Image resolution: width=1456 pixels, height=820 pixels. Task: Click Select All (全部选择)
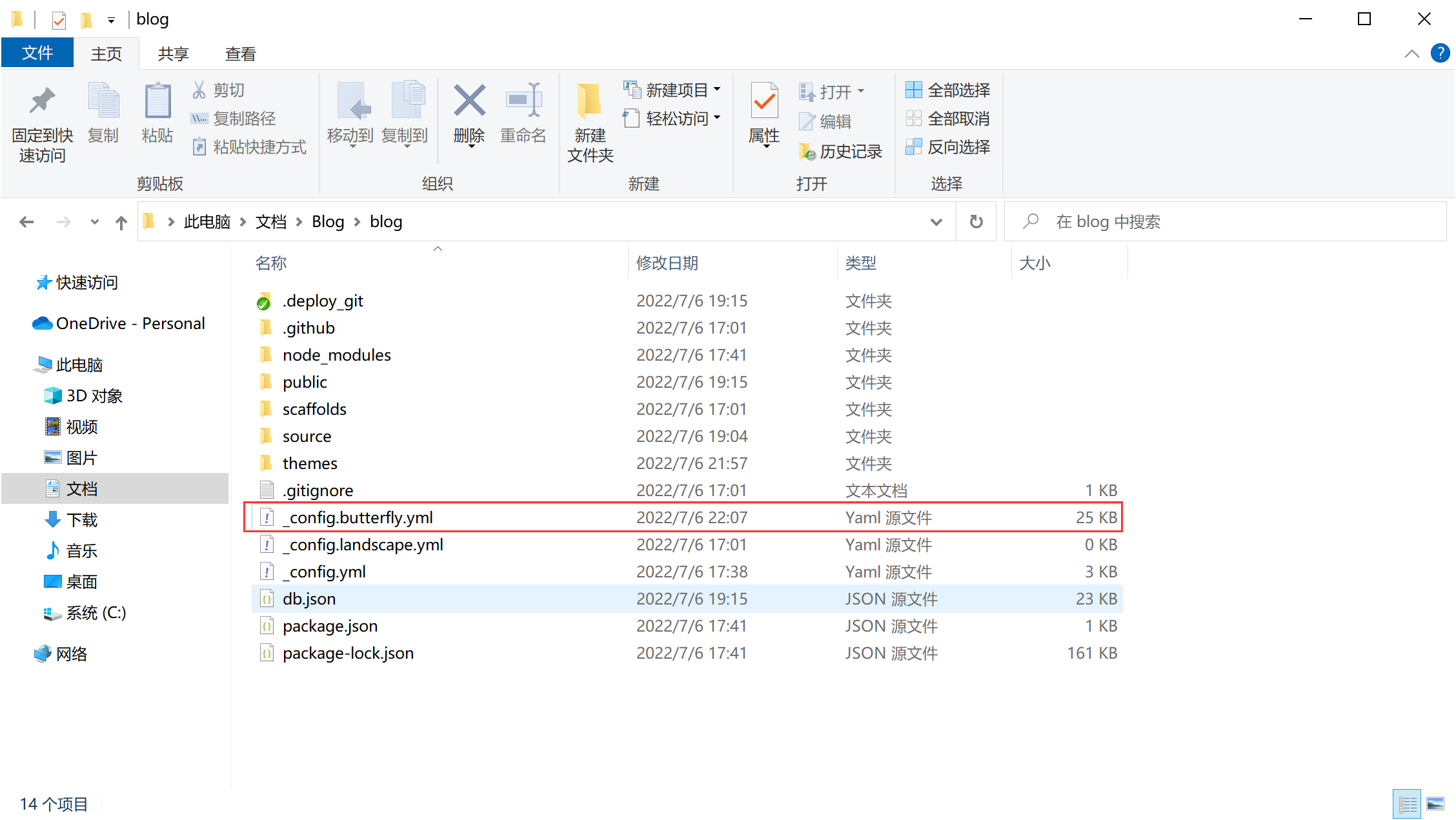click(948, 90)
